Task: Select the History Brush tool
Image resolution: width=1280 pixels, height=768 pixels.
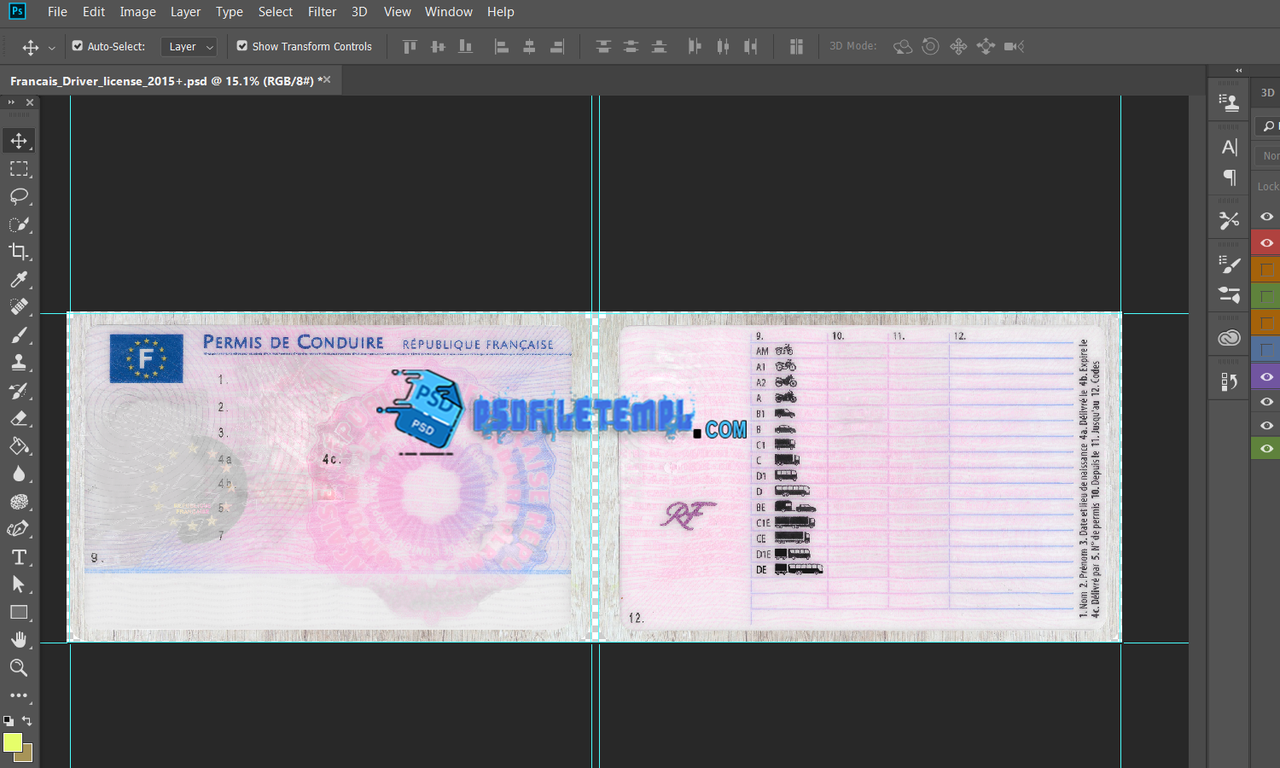Action: [x=19, y=391]
